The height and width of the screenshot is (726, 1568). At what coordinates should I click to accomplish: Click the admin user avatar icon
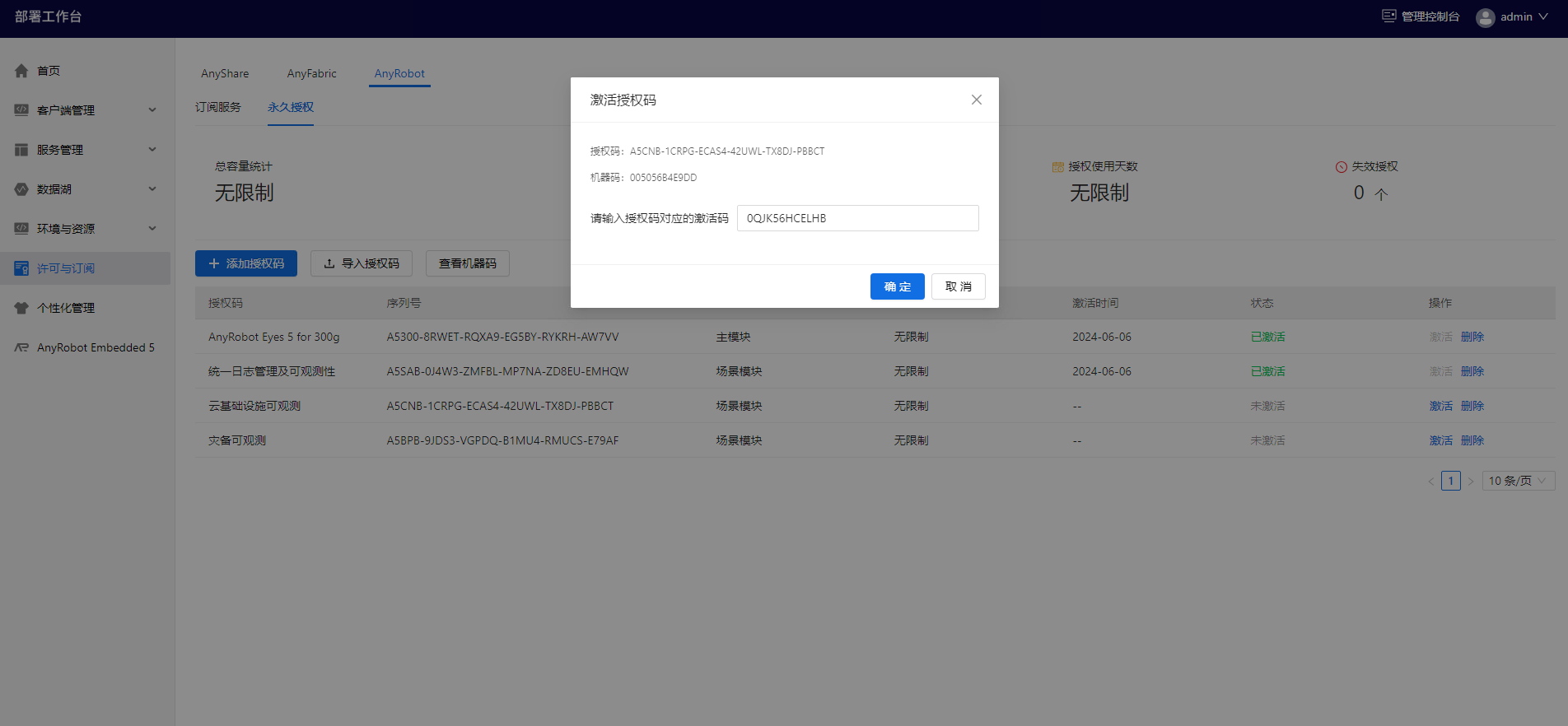pyautogui.click(x=1486, y=17)
